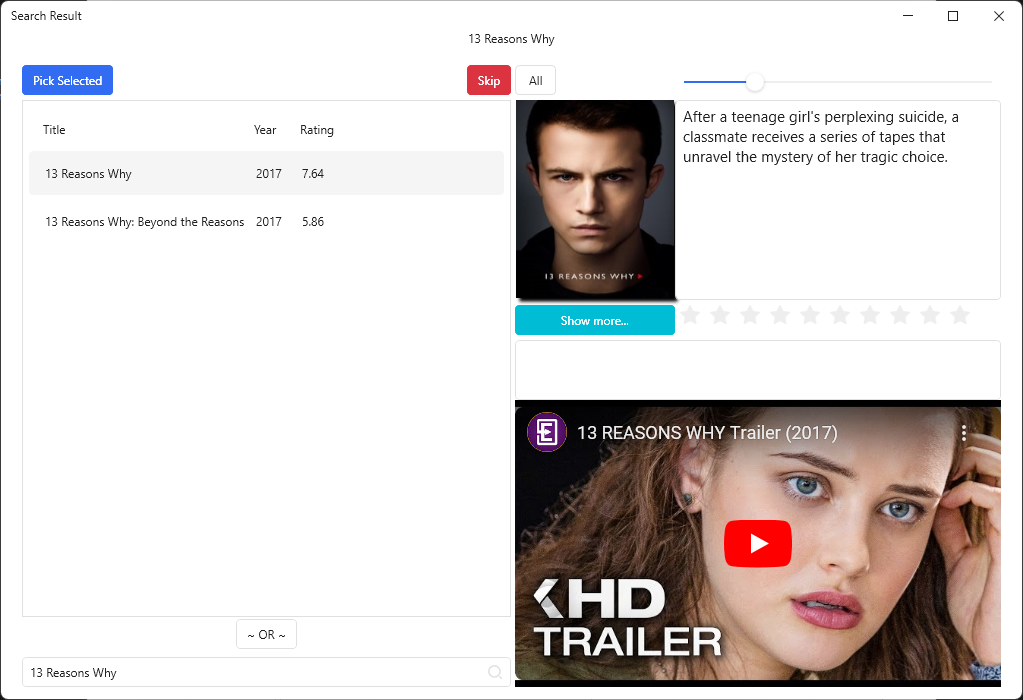Open the 13 REASONS WHY Trailer (2017) title
This screenshot has height=700, width=1023.
[707, 433]
